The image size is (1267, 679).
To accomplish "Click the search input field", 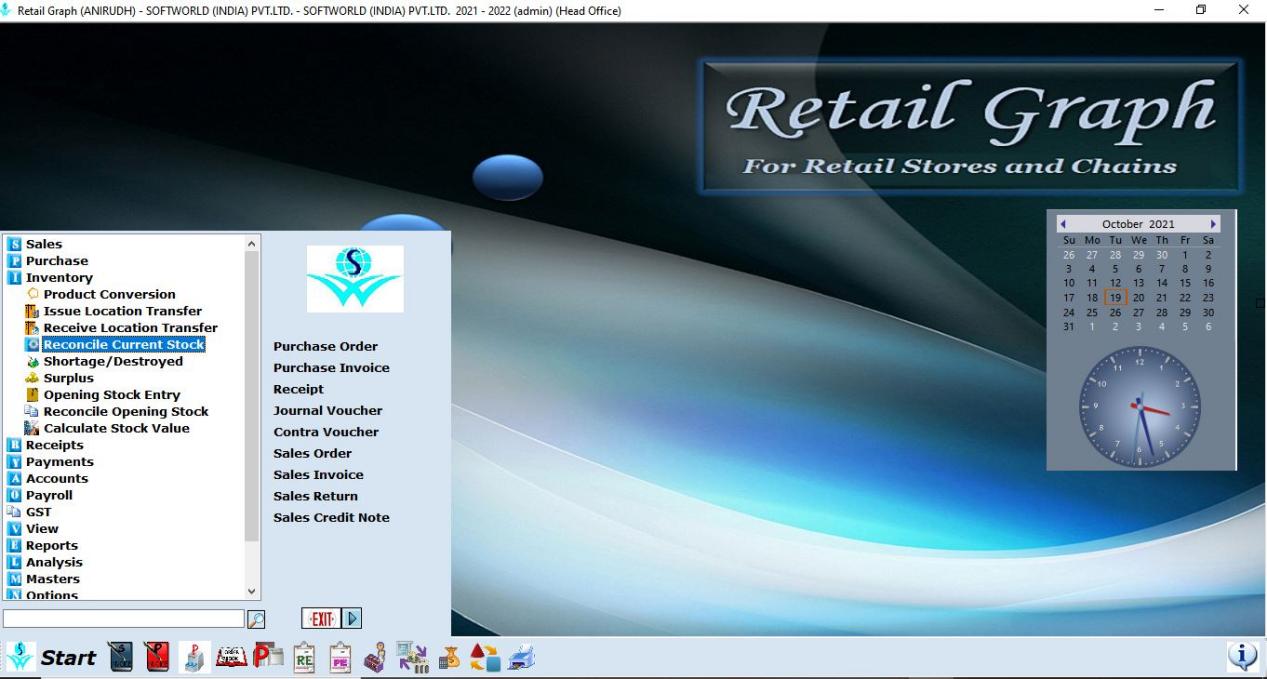I will coord(123,619).
